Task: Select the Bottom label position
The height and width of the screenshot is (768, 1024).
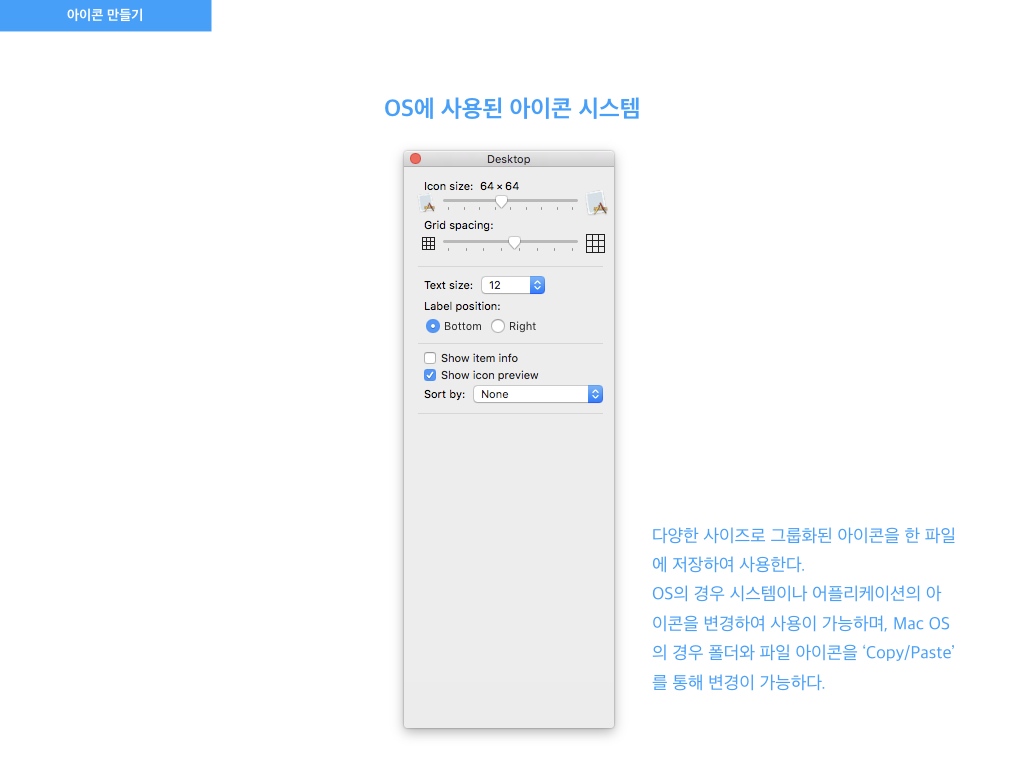Action: tap(433, 326)
